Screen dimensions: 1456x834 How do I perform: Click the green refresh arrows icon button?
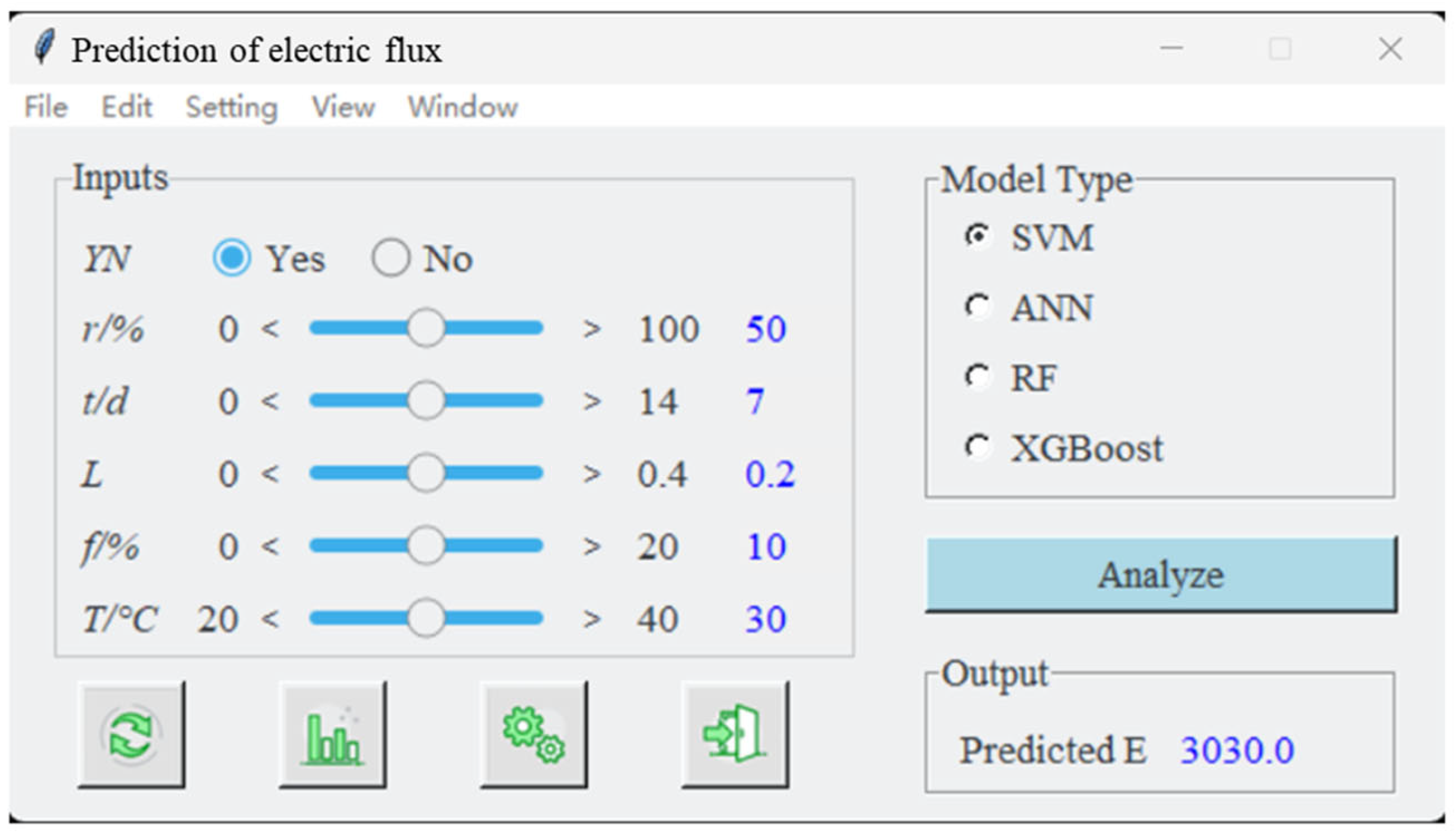point(131,734)
